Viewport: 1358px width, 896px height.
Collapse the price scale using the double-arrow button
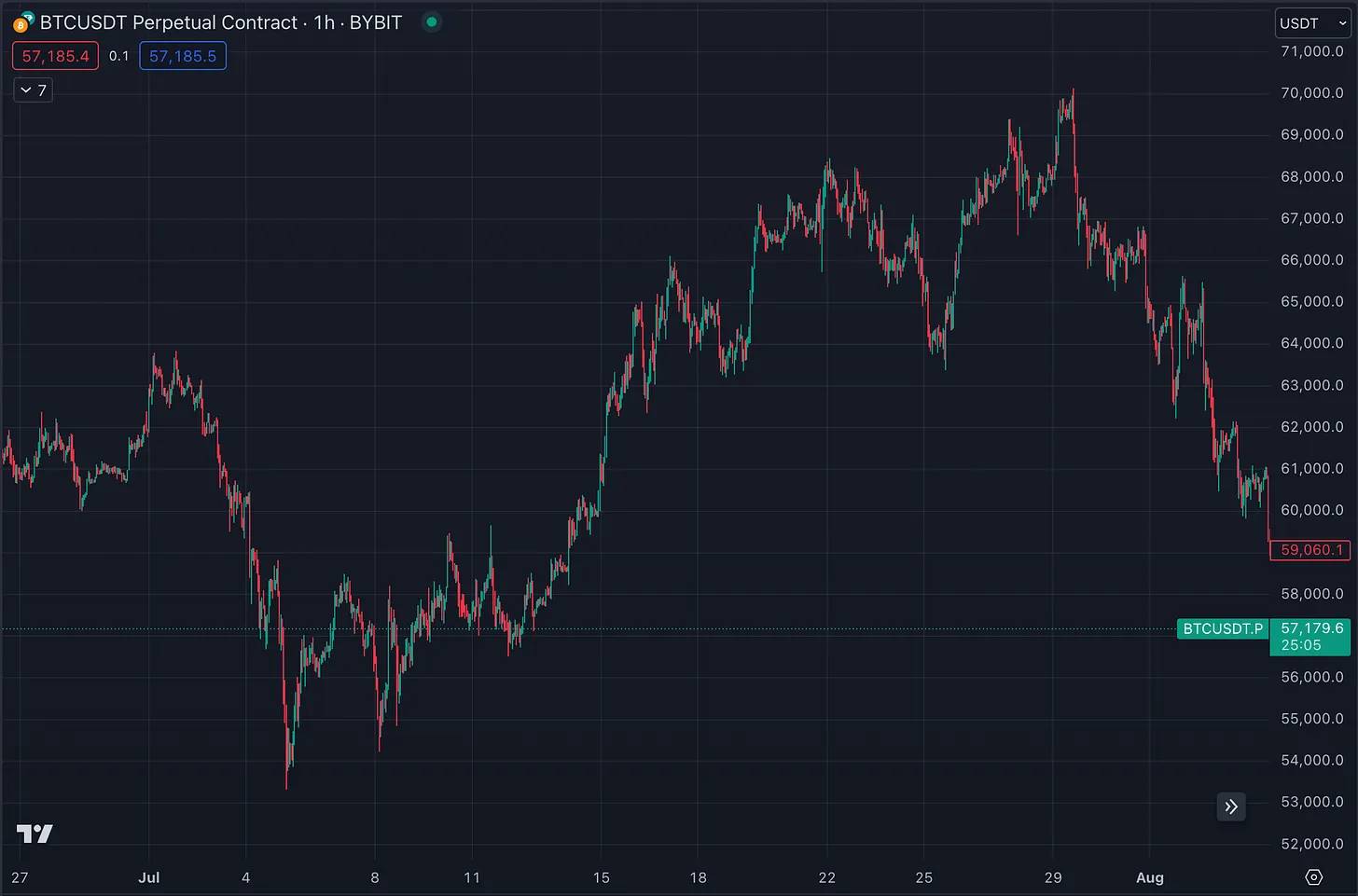(x=1231, y=806)
